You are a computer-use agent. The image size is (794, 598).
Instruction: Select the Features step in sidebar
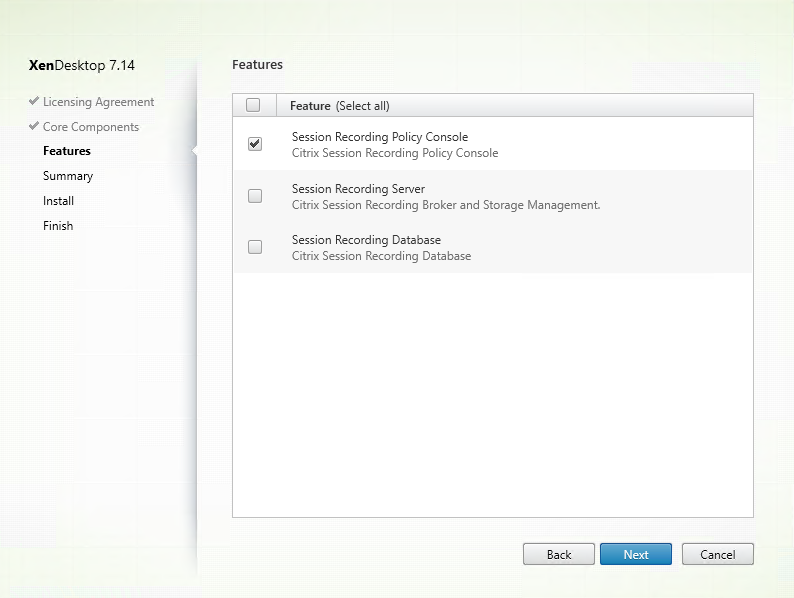[x=66, y=151]
